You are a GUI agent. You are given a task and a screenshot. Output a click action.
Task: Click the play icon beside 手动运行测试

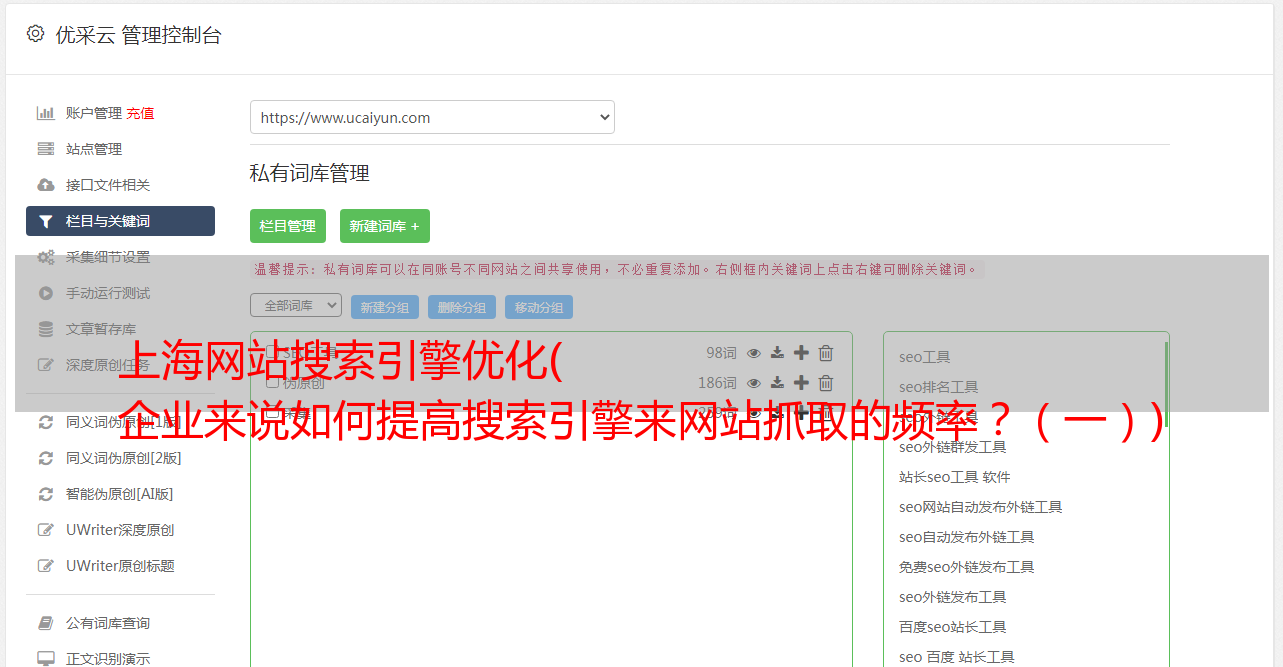[x=46, y=293]
